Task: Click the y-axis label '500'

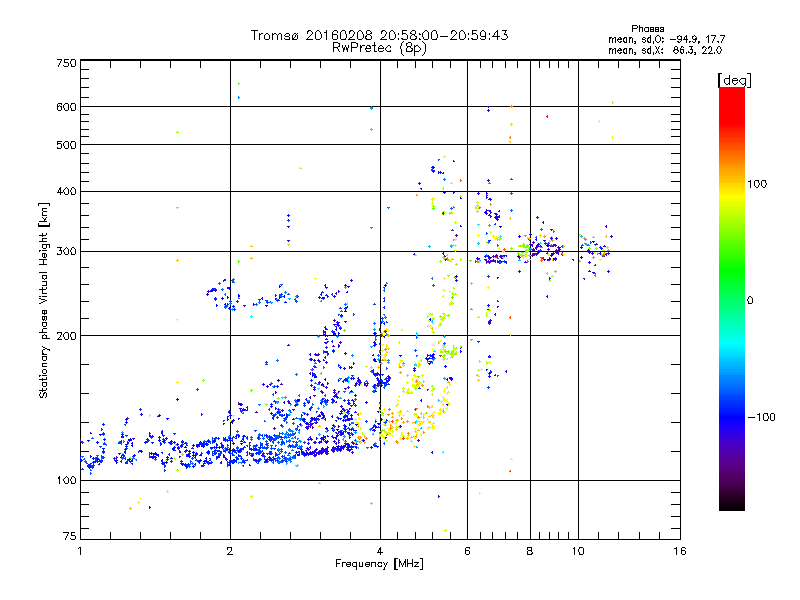Action: click(66, 145)
